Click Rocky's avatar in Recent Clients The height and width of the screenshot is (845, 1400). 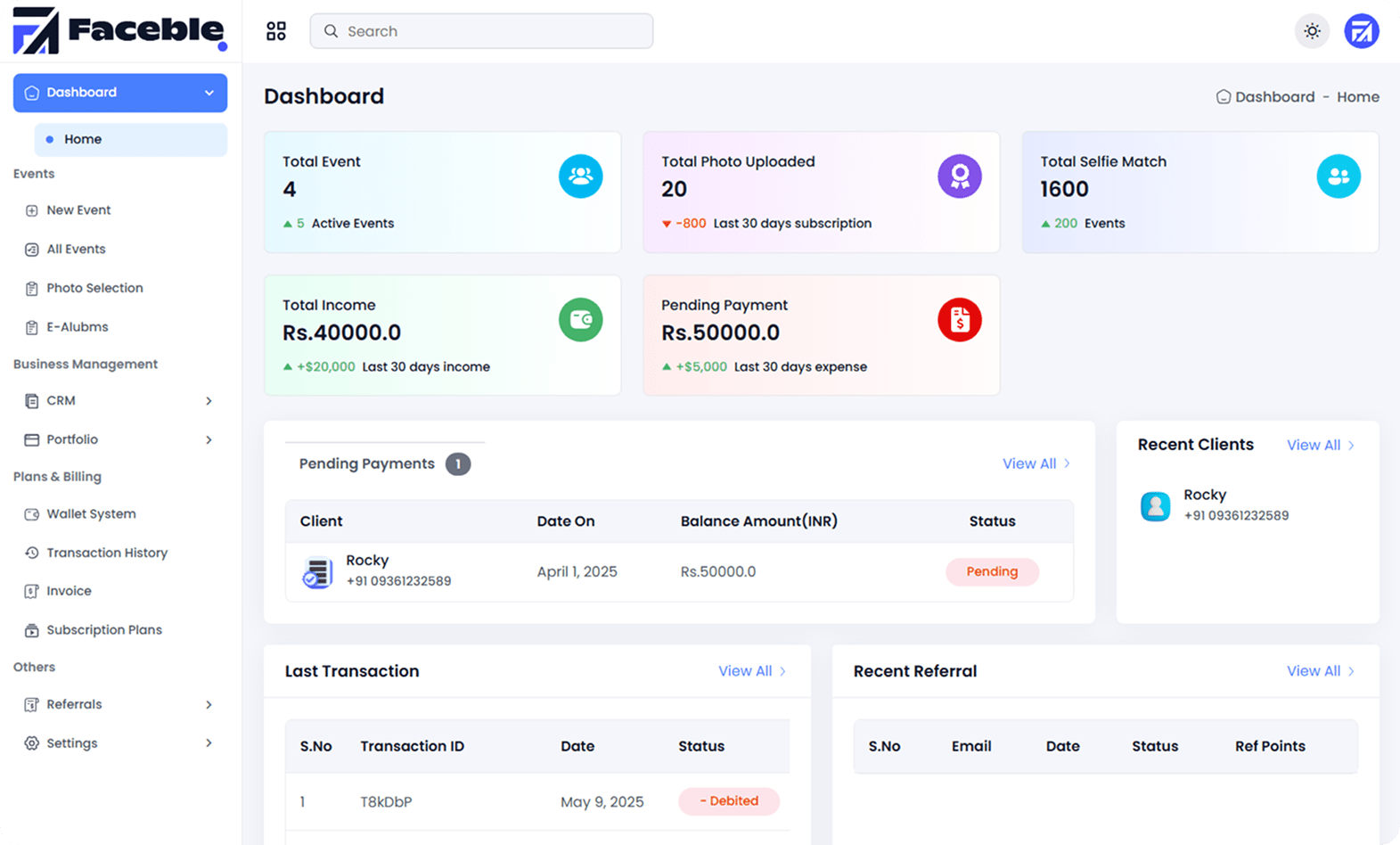1155,505
